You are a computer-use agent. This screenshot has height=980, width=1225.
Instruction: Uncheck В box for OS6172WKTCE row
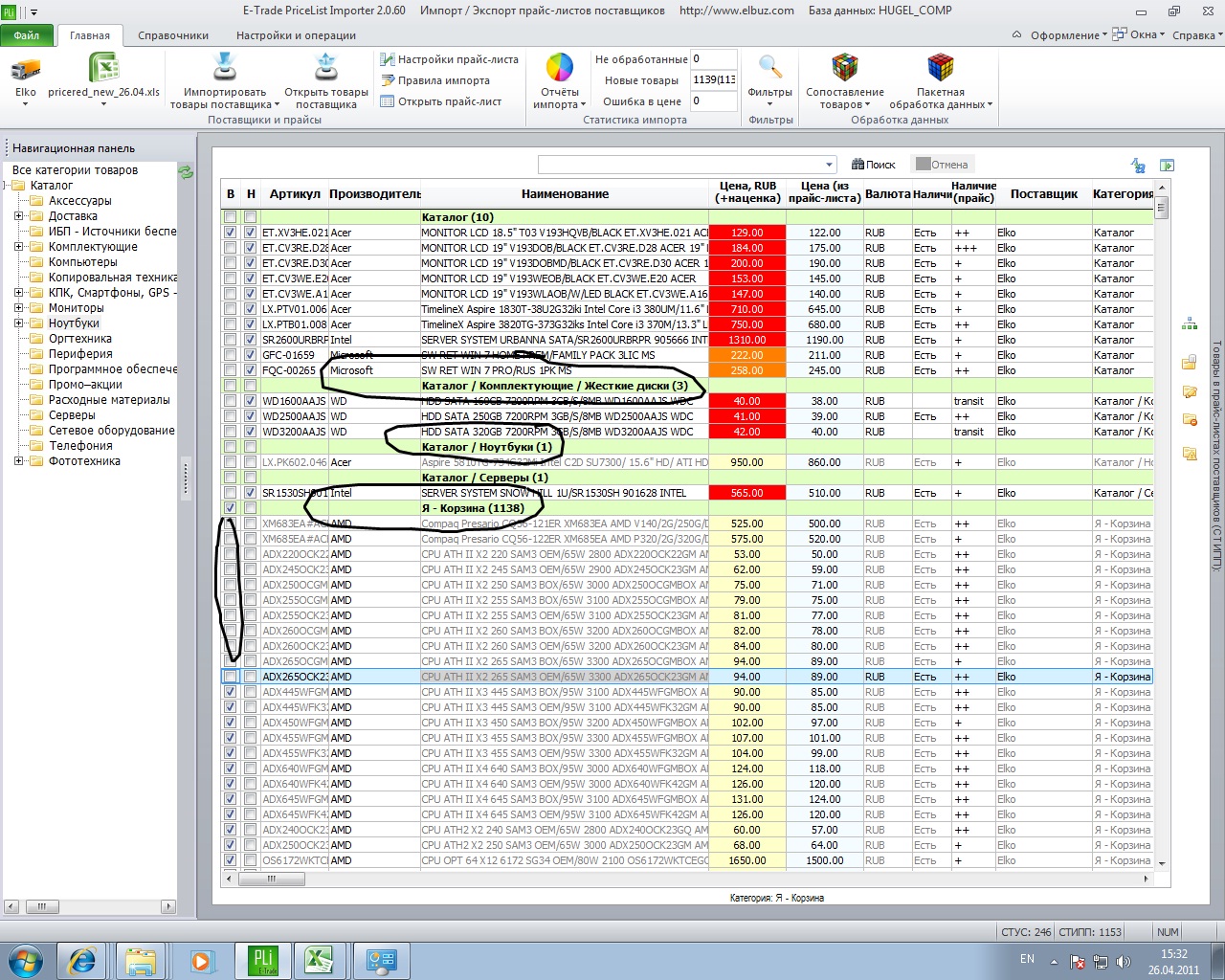(230, 860)
